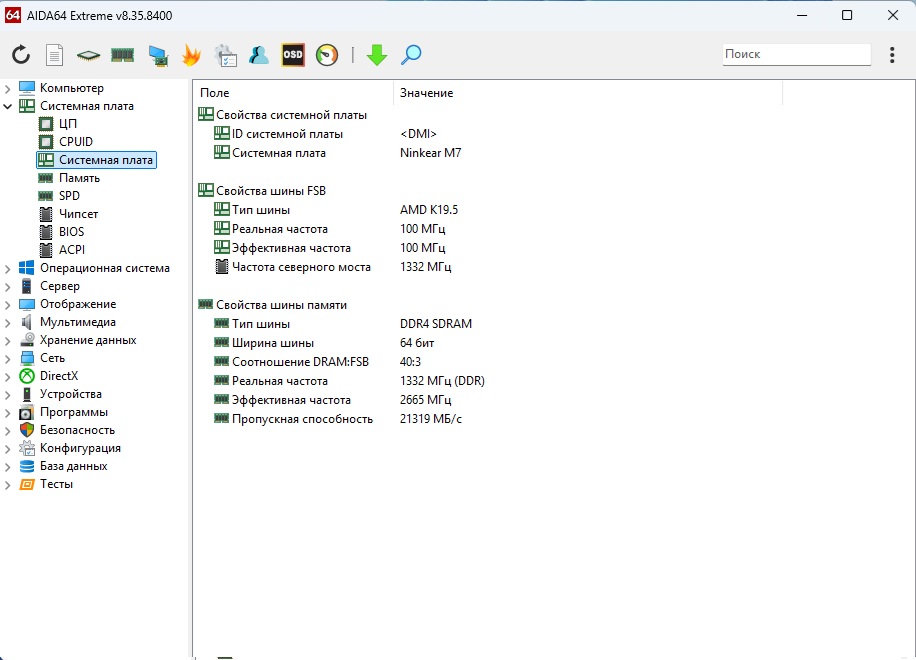Select the Свойства шины памяти heading
This screenshot has height=660, width=916.
pos(272,305)
